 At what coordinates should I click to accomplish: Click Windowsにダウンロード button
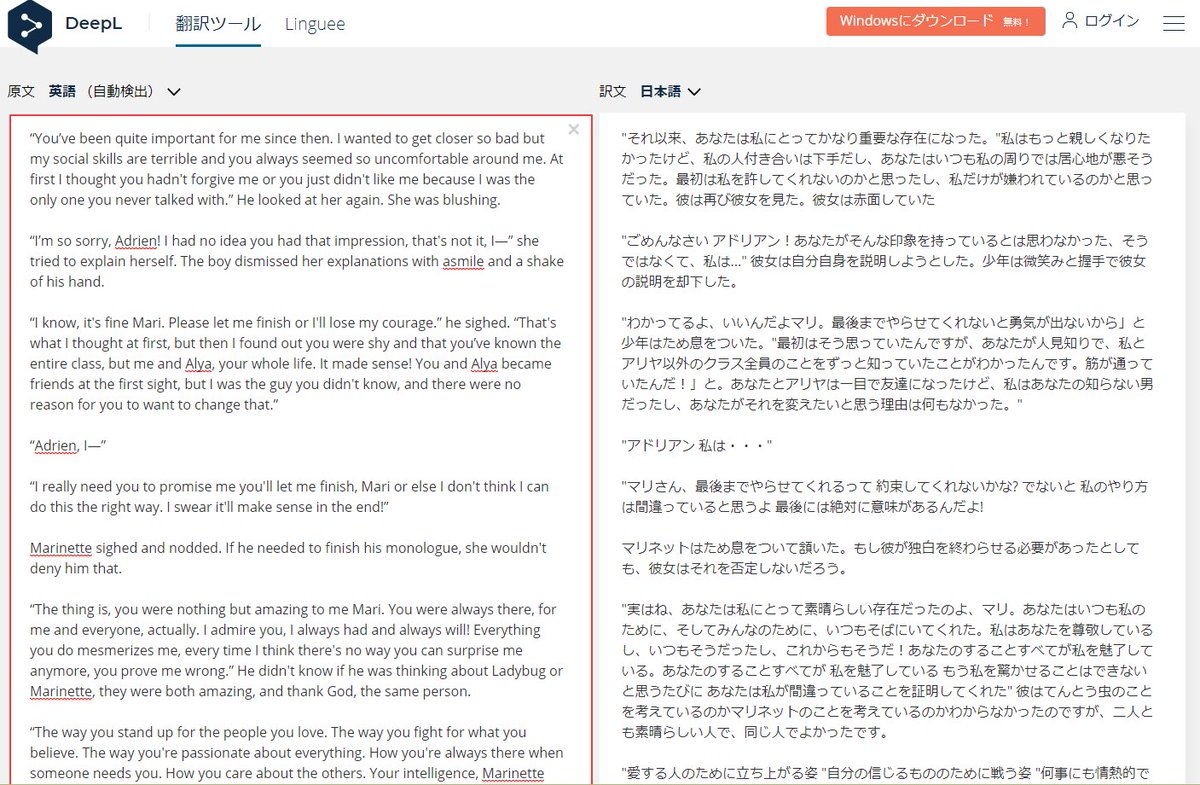tap(935, 21)
